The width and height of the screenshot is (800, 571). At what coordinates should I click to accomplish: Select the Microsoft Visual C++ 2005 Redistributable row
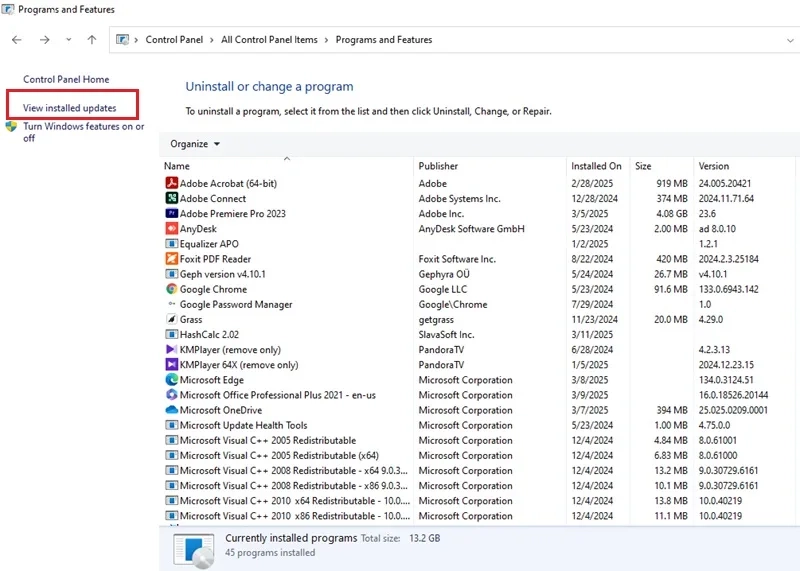(477, 440)
